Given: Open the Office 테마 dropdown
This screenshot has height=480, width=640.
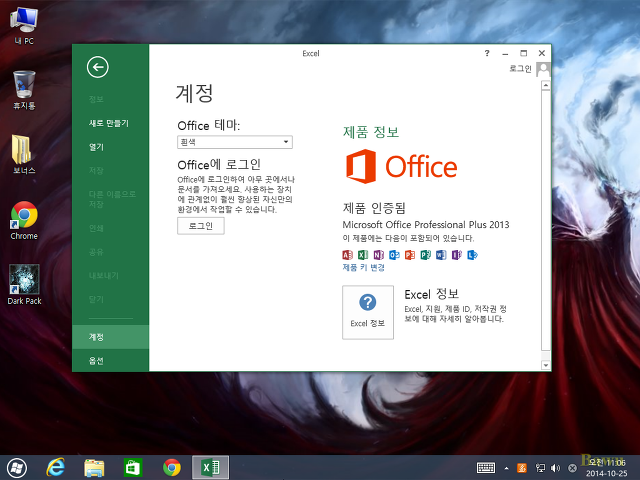Looking at the screenshot, I should [x=235, y=142].
